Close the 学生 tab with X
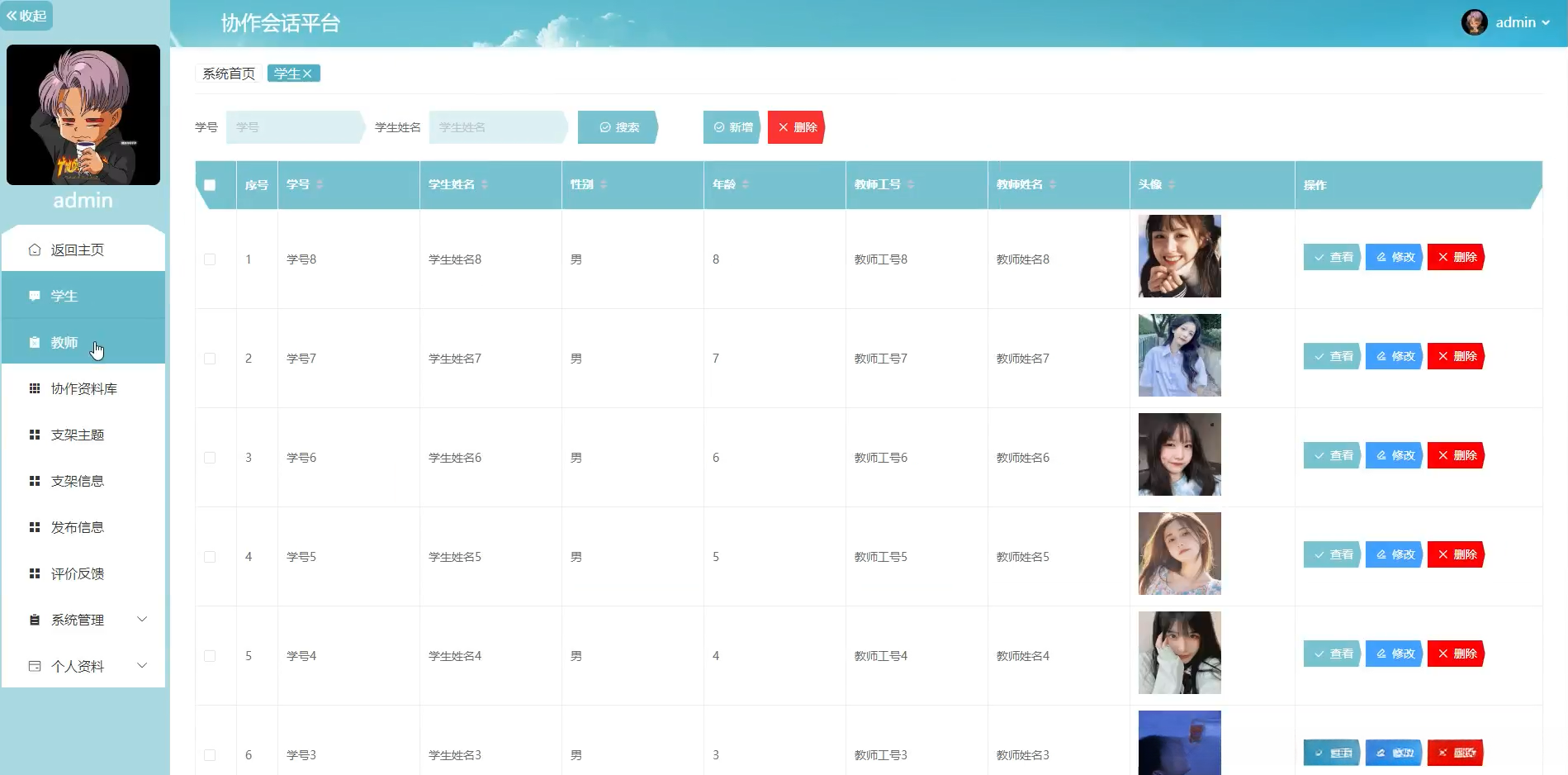The height and width of the screenshot is (775, 1568). click(307, 74)
